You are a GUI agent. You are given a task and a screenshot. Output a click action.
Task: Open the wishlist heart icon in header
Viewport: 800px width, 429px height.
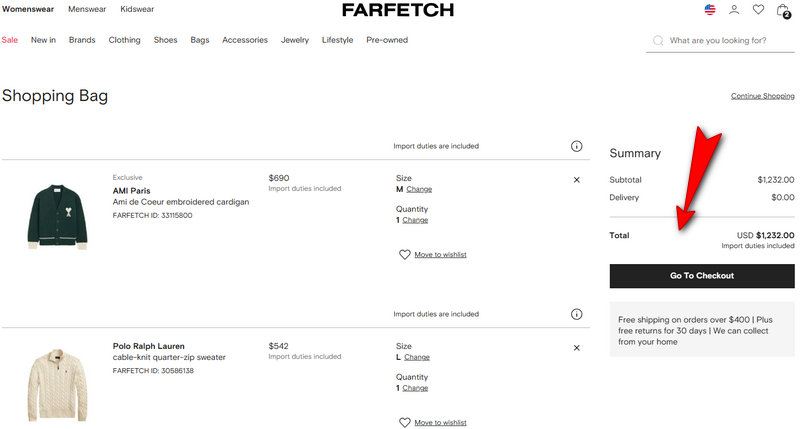[x=758, y=10]
